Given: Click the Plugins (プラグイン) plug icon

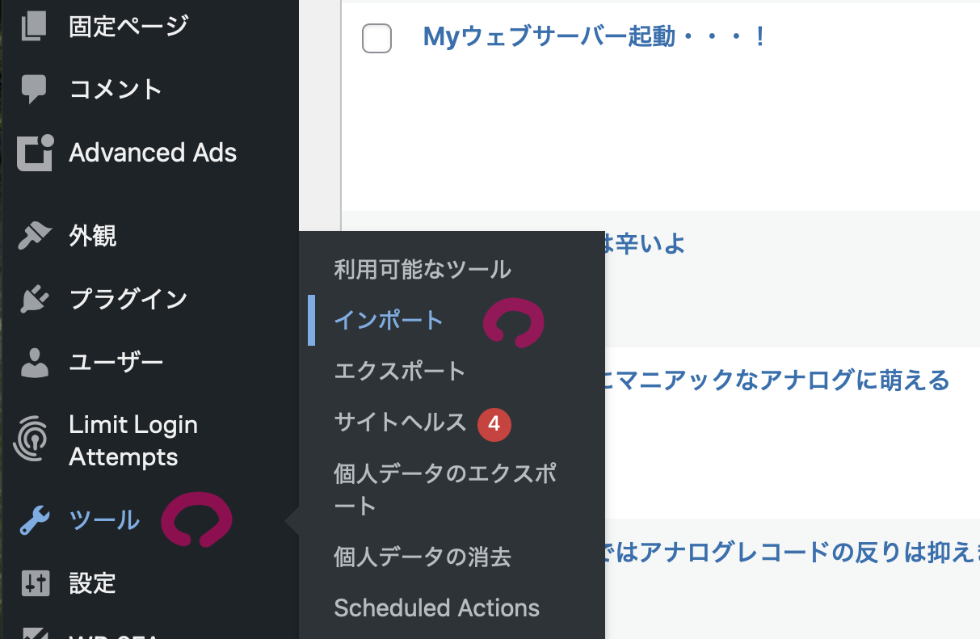Looking at the screenshot, I should (x=34, y=299).
